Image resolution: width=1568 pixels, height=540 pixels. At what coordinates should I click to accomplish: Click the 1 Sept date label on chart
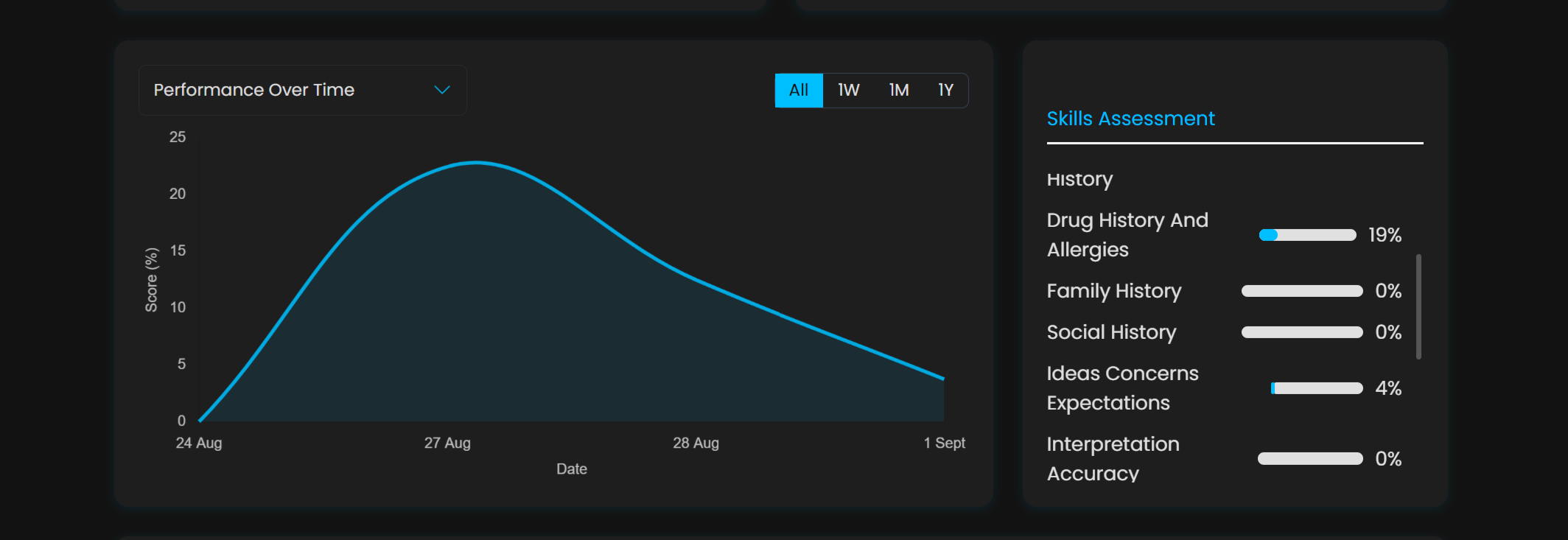point(944,443)
